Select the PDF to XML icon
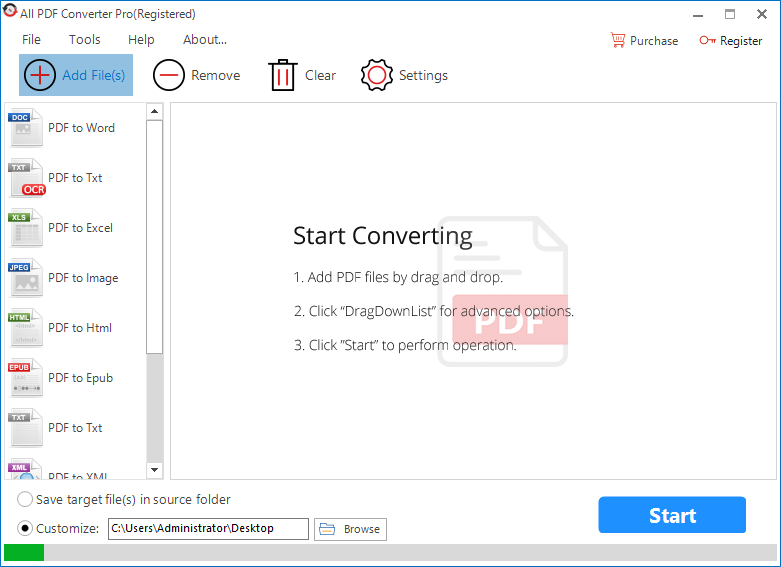 click(25, 469)
